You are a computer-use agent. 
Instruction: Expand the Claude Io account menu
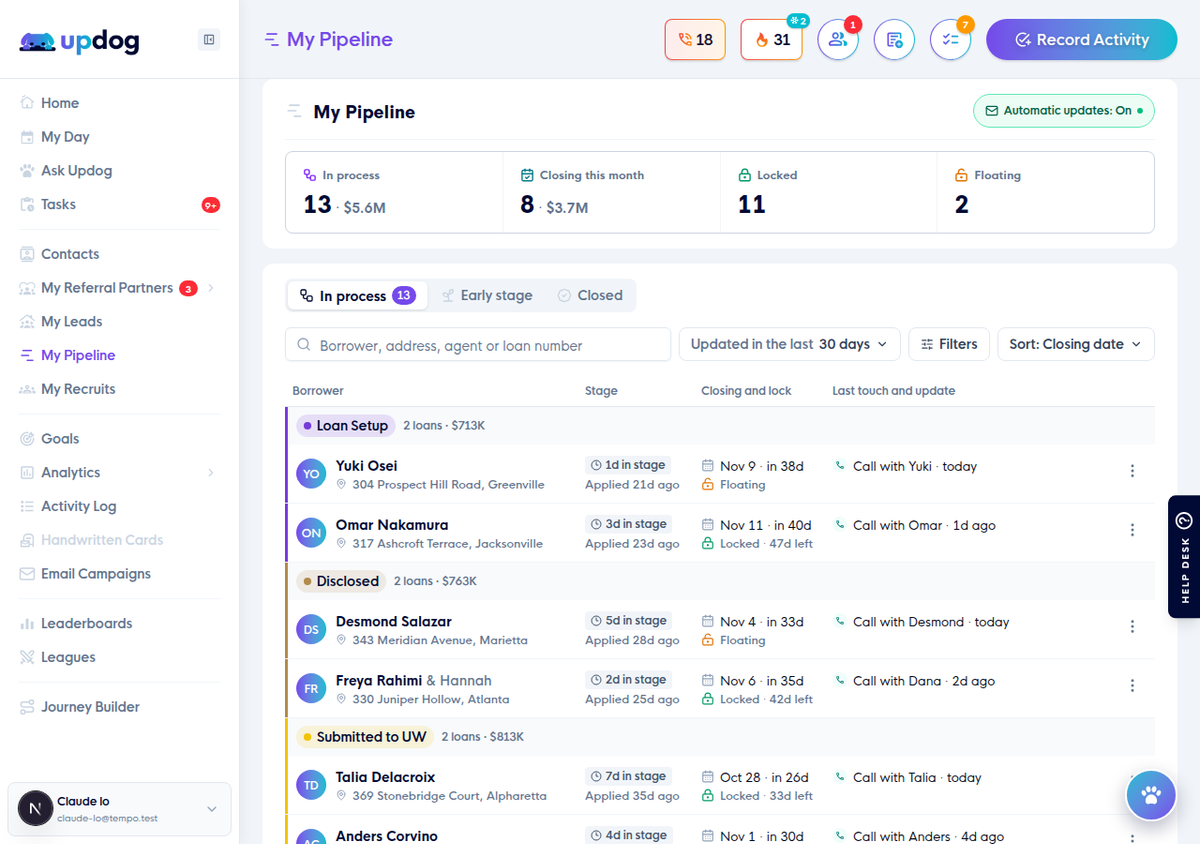pos(120,809)
